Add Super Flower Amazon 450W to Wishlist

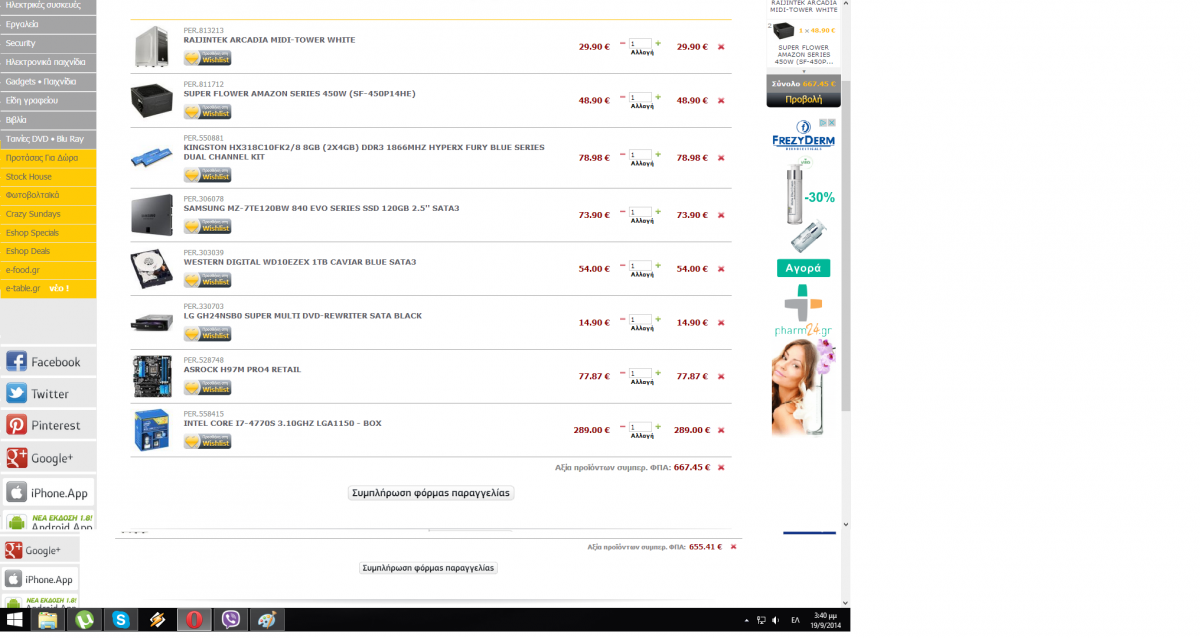click(x=207, y=112)
